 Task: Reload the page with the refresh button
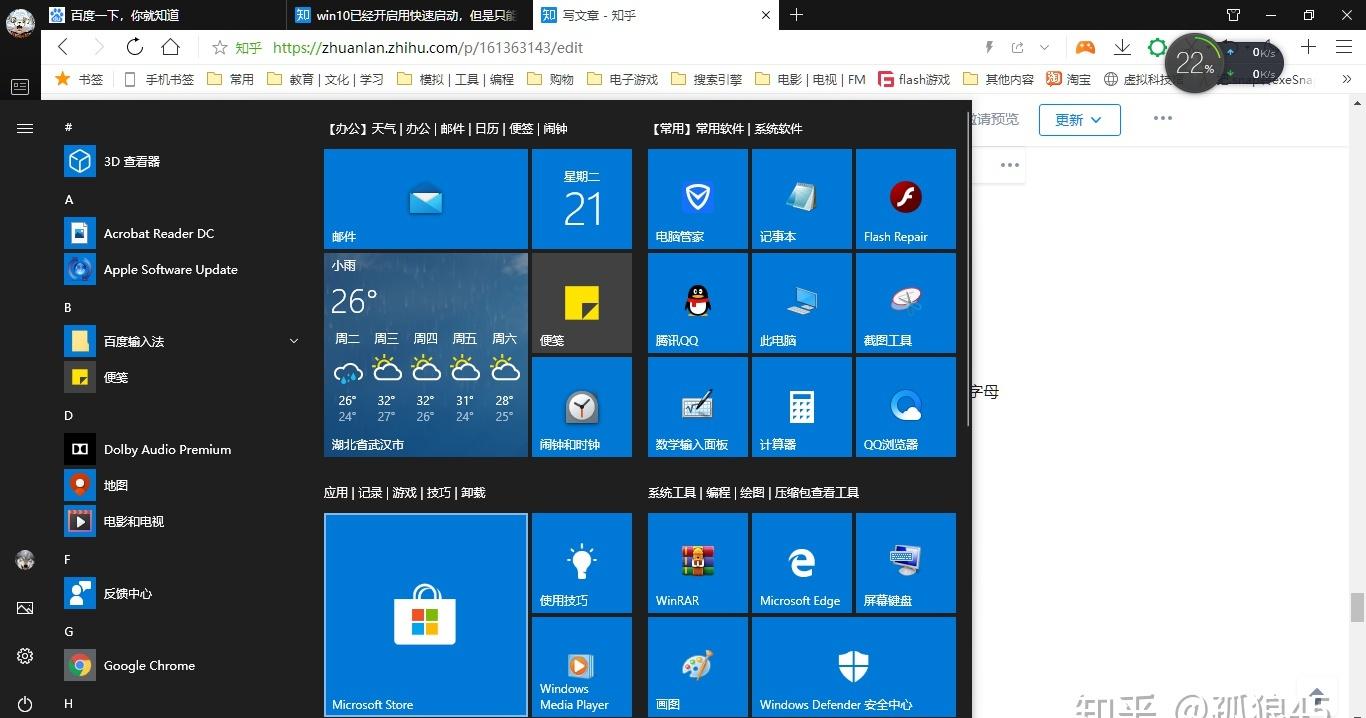[135, 47]
